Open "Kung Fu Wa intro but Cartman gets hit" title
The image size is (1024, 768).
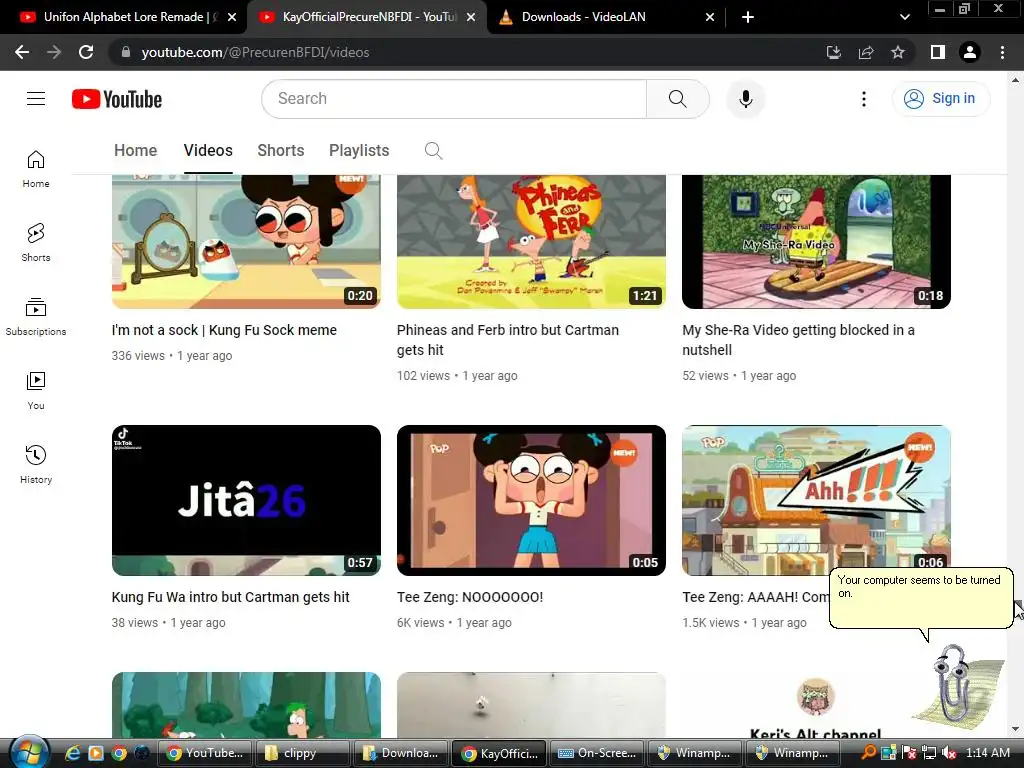point(231,597)
